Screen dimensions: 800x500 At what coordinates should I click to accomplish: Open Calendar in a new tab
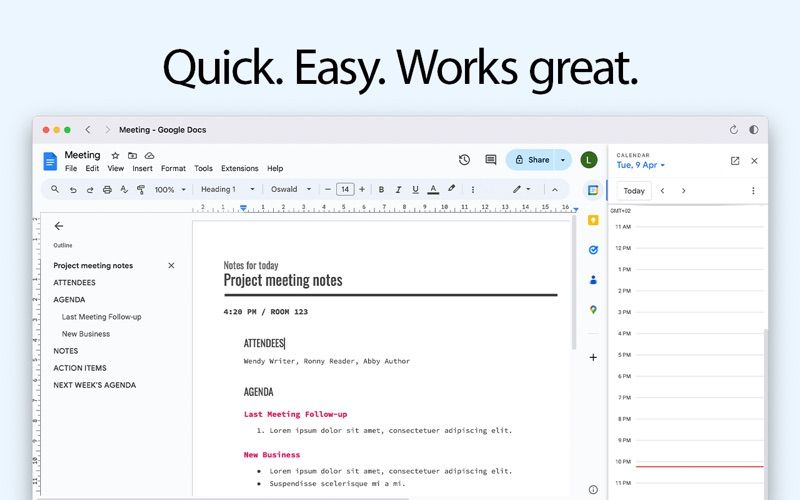735,161
